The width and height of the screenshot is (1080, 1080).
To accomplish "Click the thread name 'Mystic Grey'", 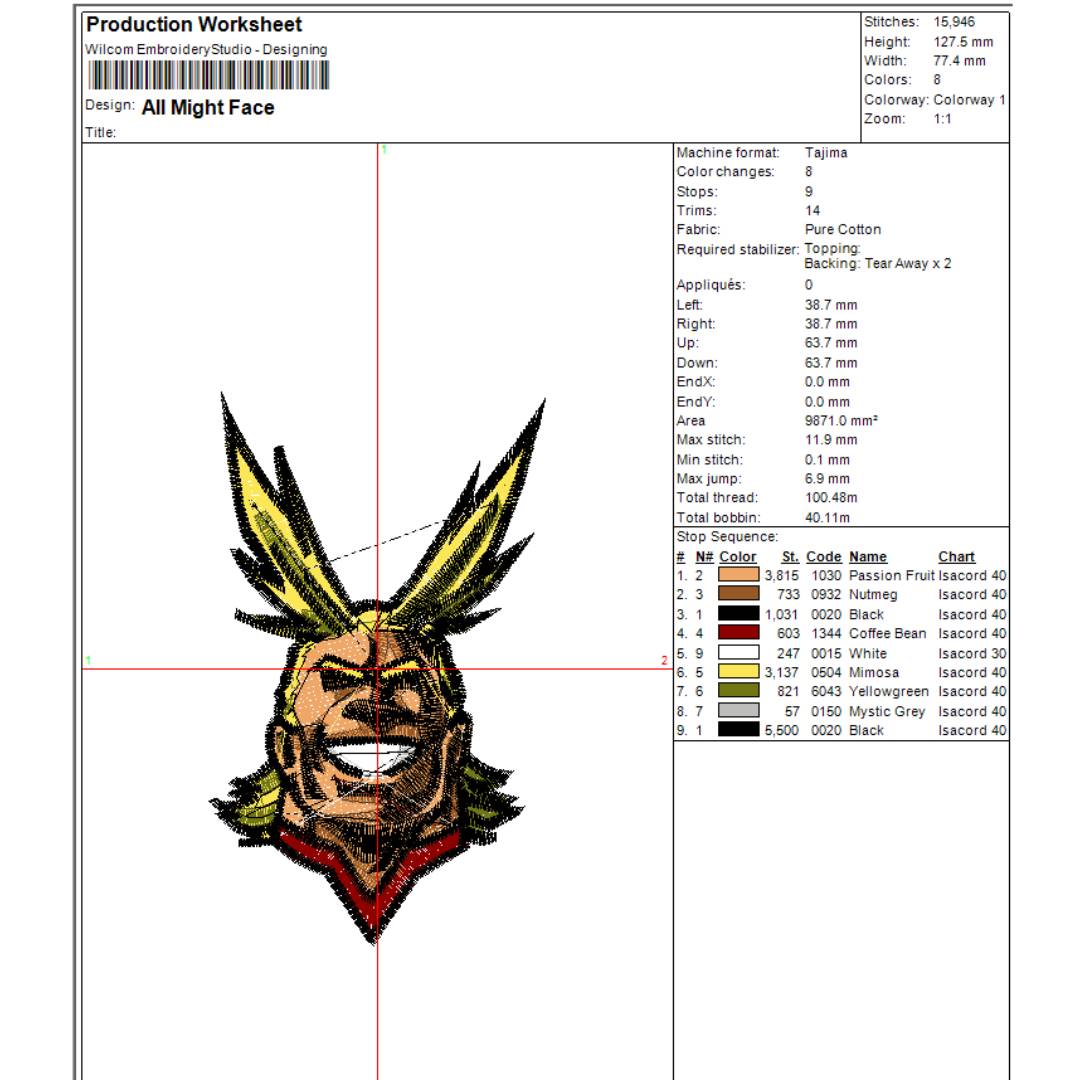I will point(886,711).
